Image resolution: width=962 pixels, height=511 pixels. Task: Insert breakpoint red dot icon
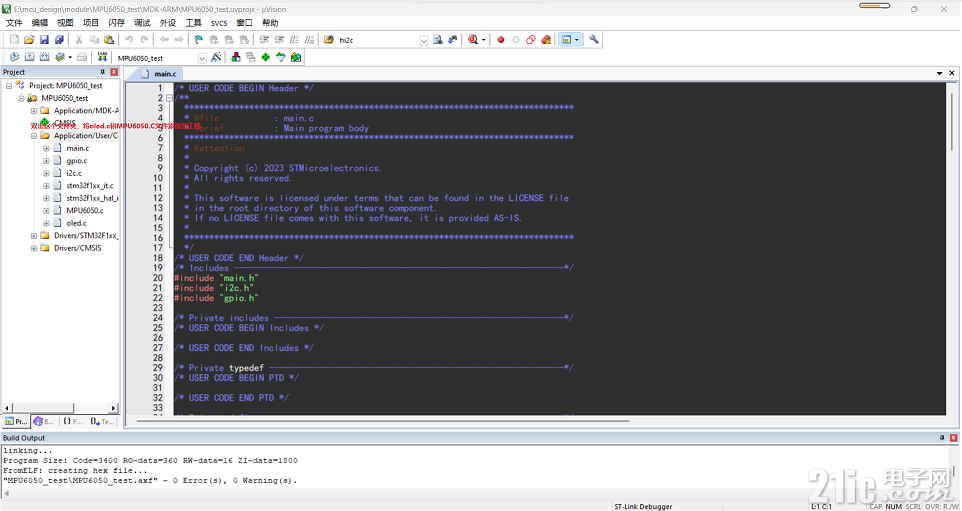(501, 40)
